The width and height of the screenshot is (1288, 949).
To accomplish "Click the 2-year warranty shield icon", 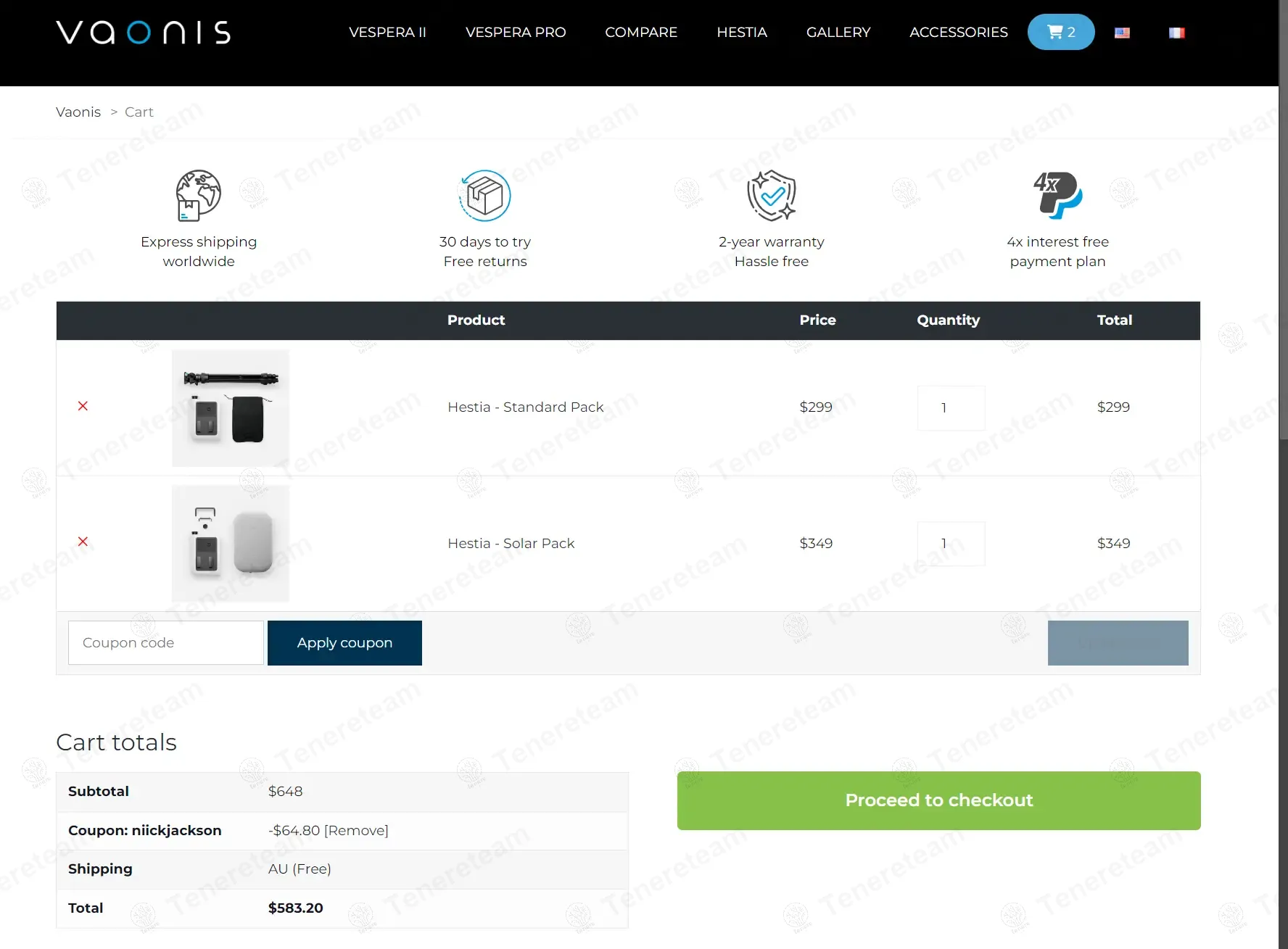I will tap(772, 195).
